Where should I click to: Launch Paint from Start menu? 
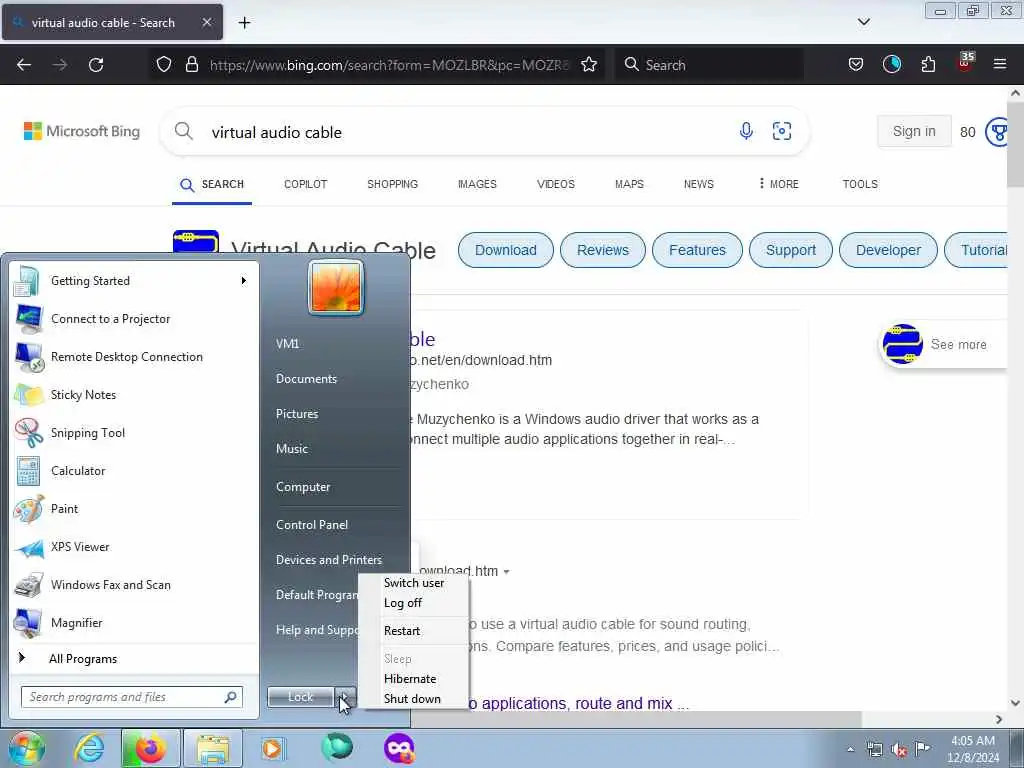click(134, 509)
